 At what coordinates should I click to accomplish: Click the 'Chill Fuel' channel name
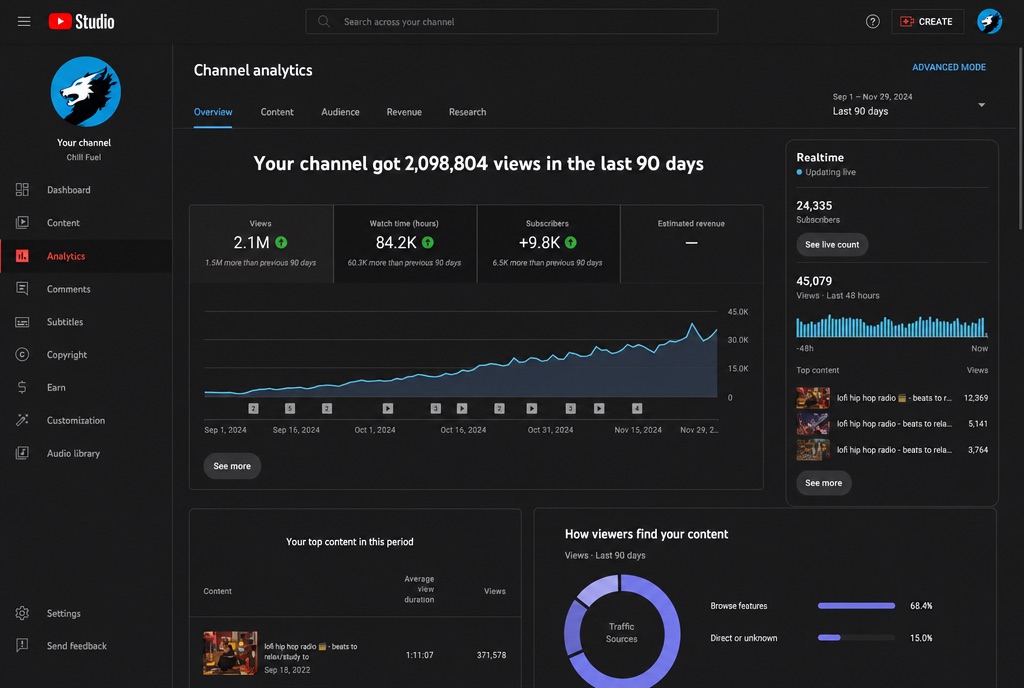click(x=84, y=157)
